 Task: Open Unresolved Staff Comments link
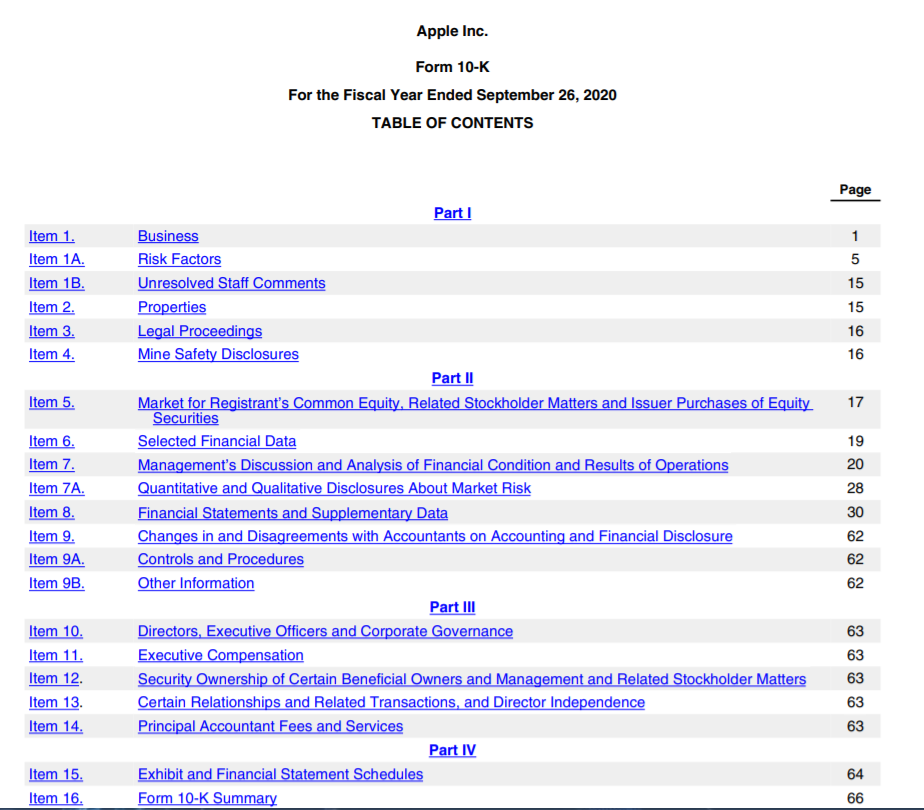tap(232, 283)
